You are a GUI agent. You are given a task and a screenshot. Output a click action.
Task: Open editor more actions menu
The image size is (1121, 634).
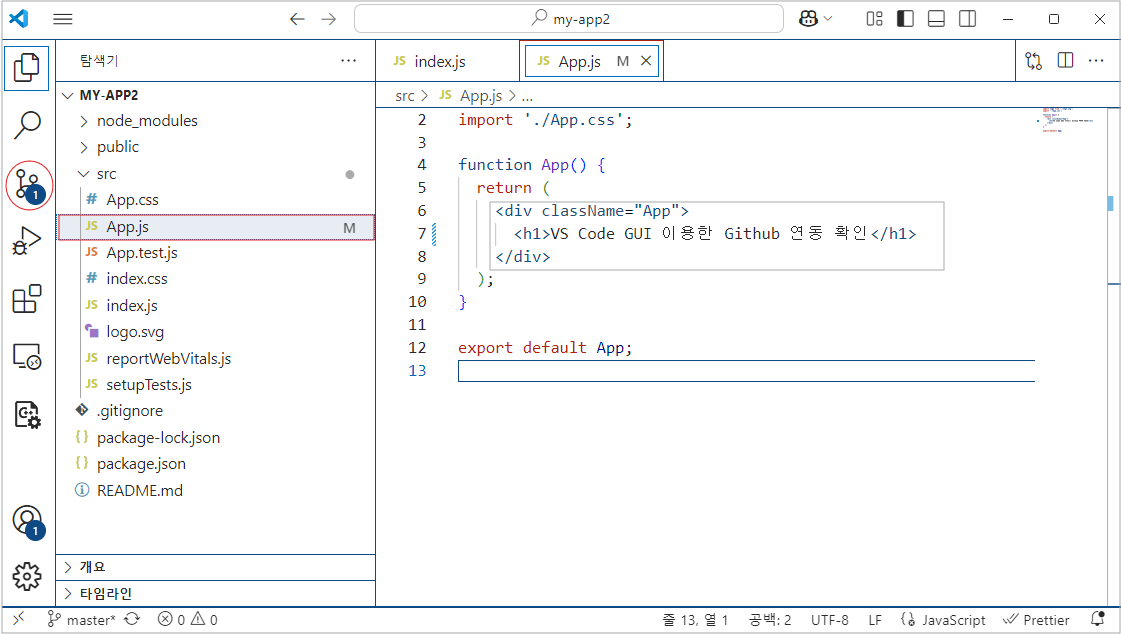point(1096,61)
